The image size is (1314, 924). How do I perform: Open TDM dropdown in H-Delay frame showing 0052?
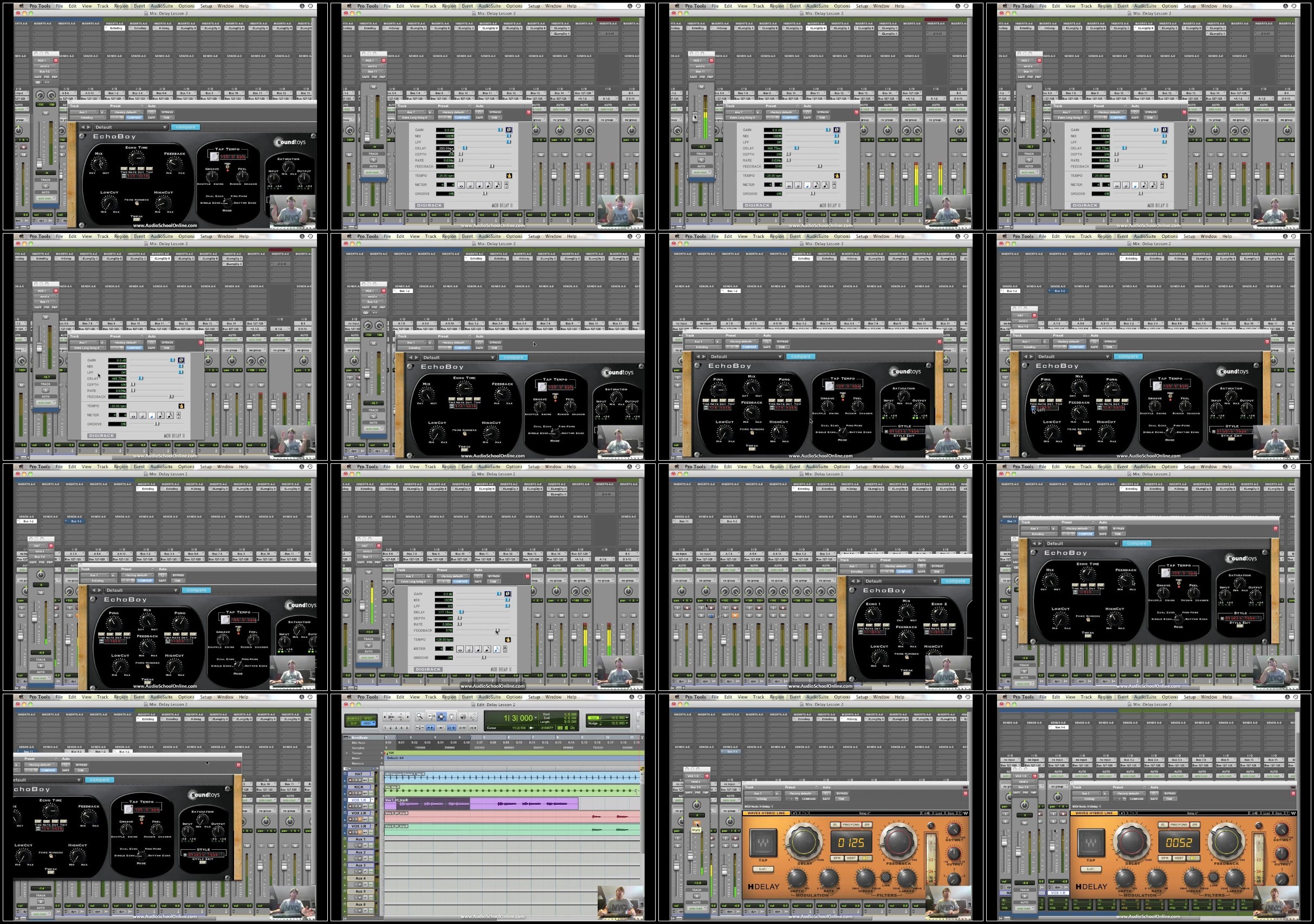[1170, 799]
